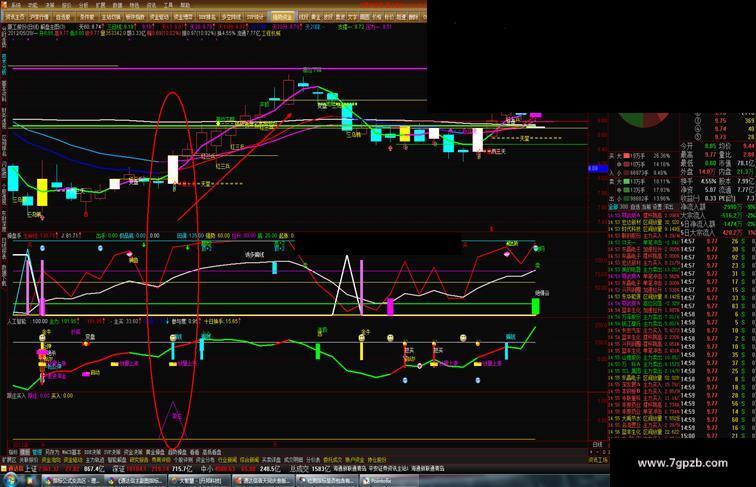Click the 弹出 tab in right panel
This screenshot has height=487, width=756.
click(668, 207)
